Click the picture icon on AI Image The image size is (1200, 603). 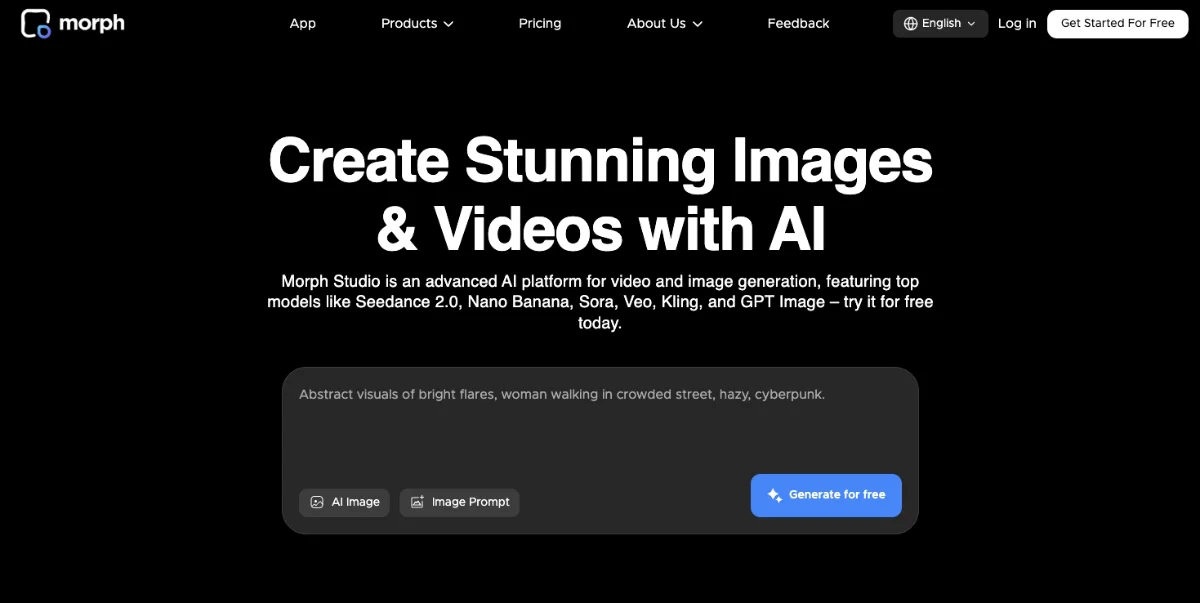[317, 502]
